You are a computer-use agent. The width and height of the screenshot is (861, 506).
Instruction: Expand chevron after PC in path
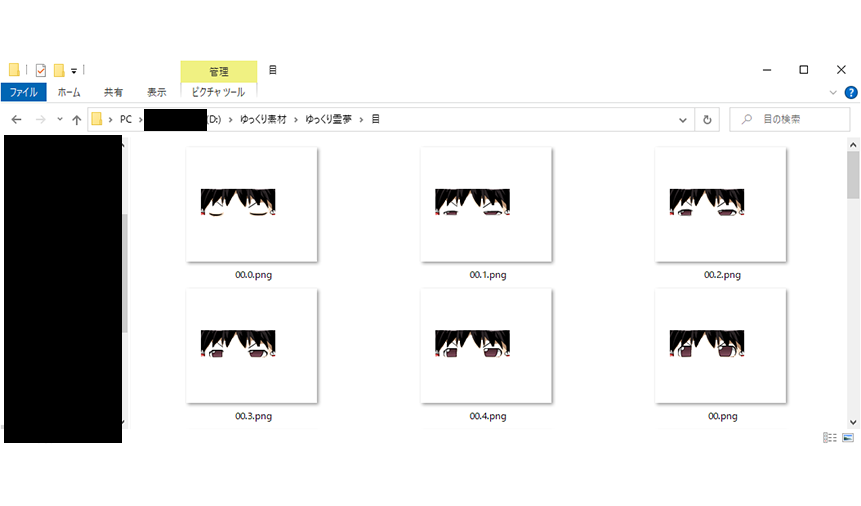[x=141, y=120]
